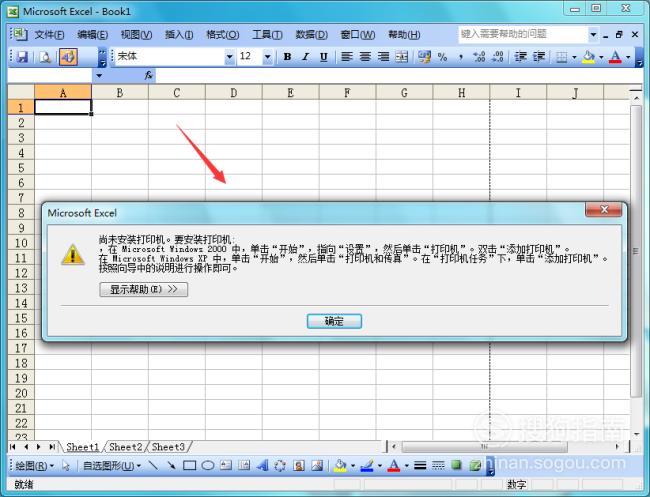Align text right
The image size is (650, 497).
(x=383, y=57)
